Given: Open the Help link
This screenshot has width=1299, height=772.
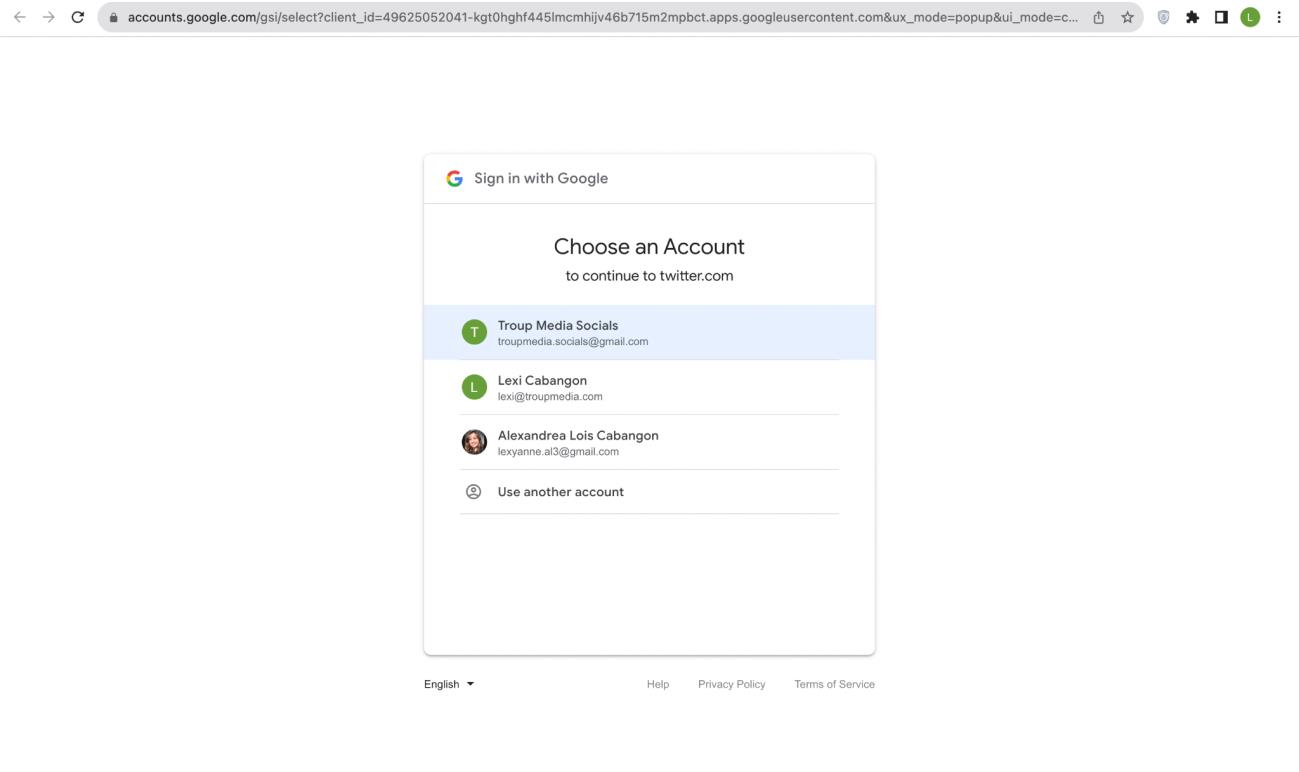Looking at the screenshot, I should (658, 684).
